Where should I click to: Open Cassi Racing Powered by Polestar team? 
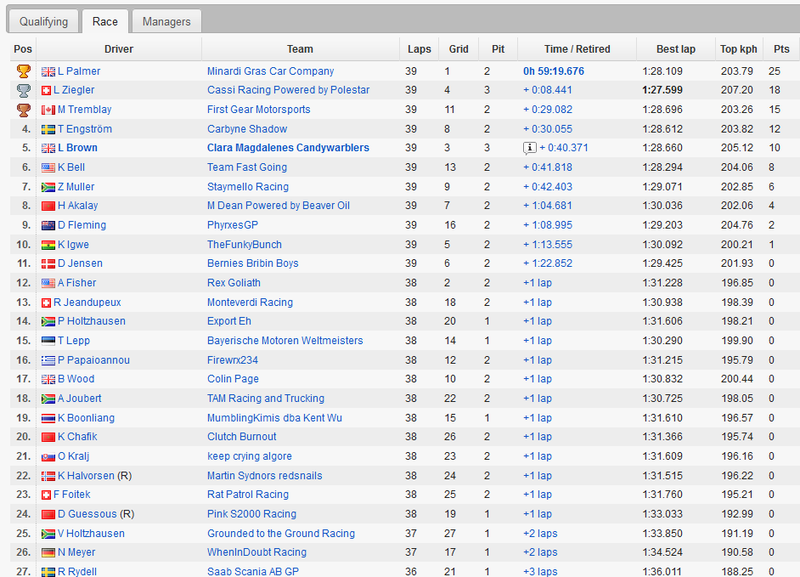(288, 90)
